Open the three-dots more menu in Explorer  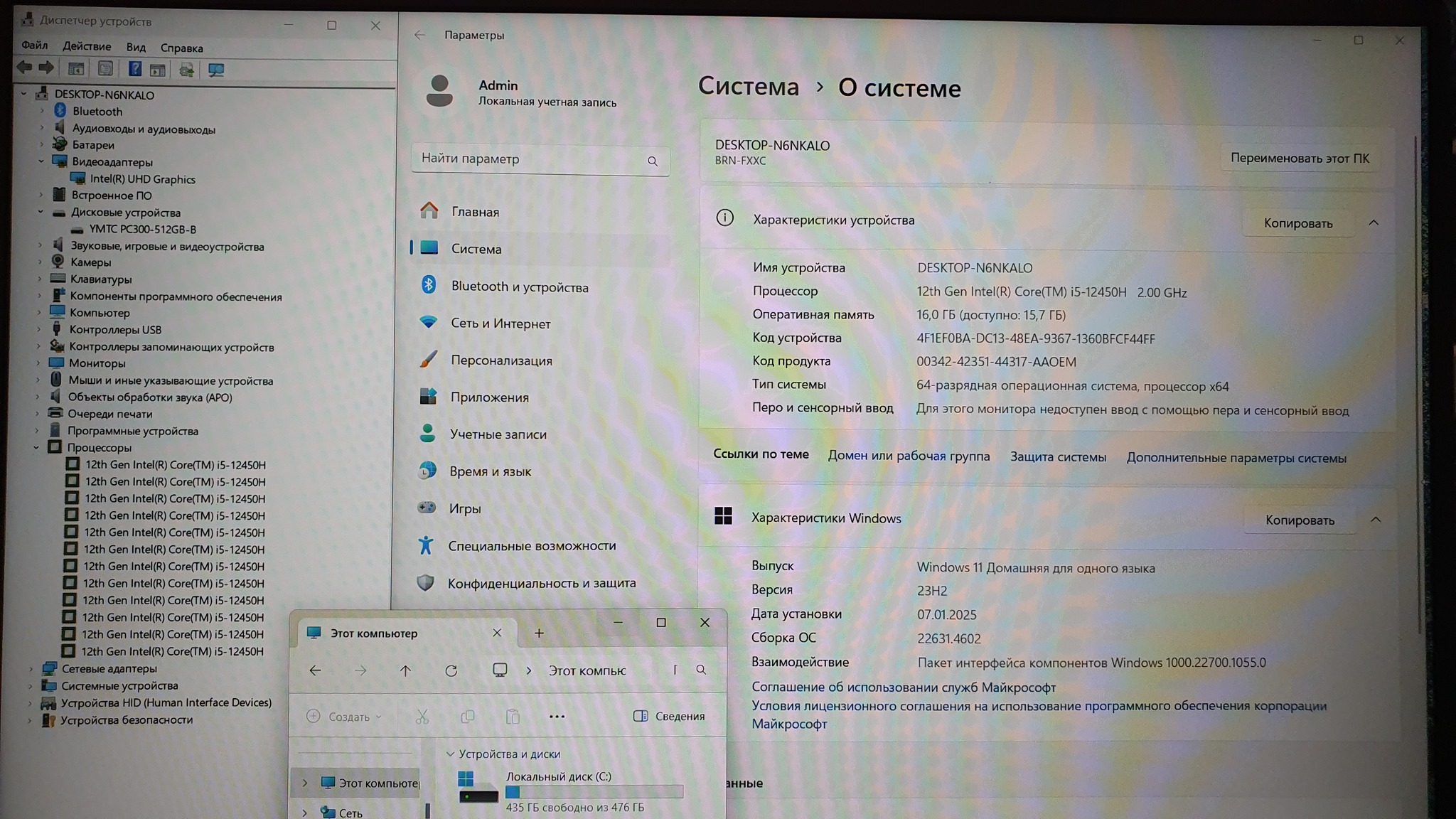coord(557,717)
